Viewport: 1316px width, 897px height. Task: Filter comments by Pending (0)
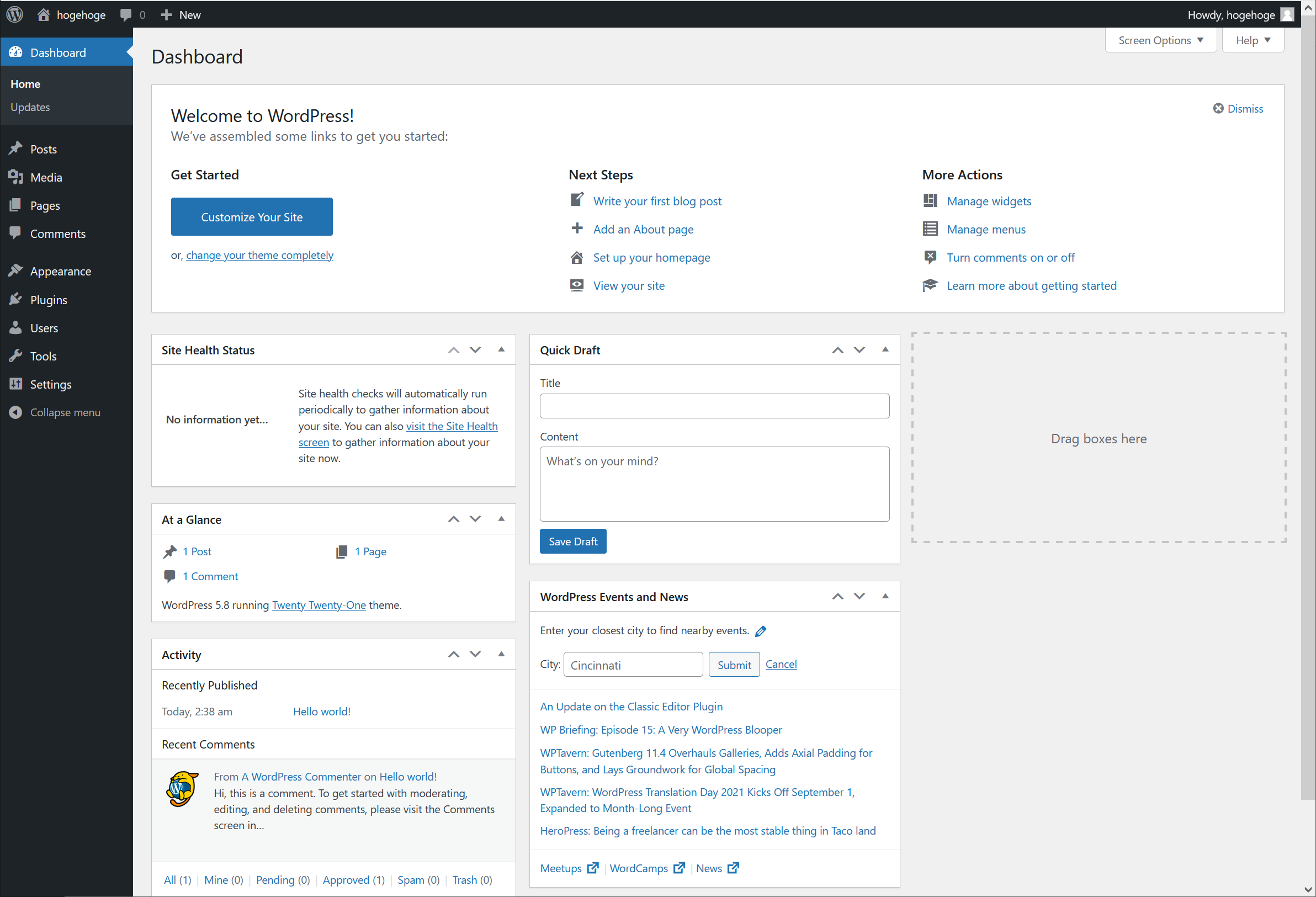click(x=283, y=879)
